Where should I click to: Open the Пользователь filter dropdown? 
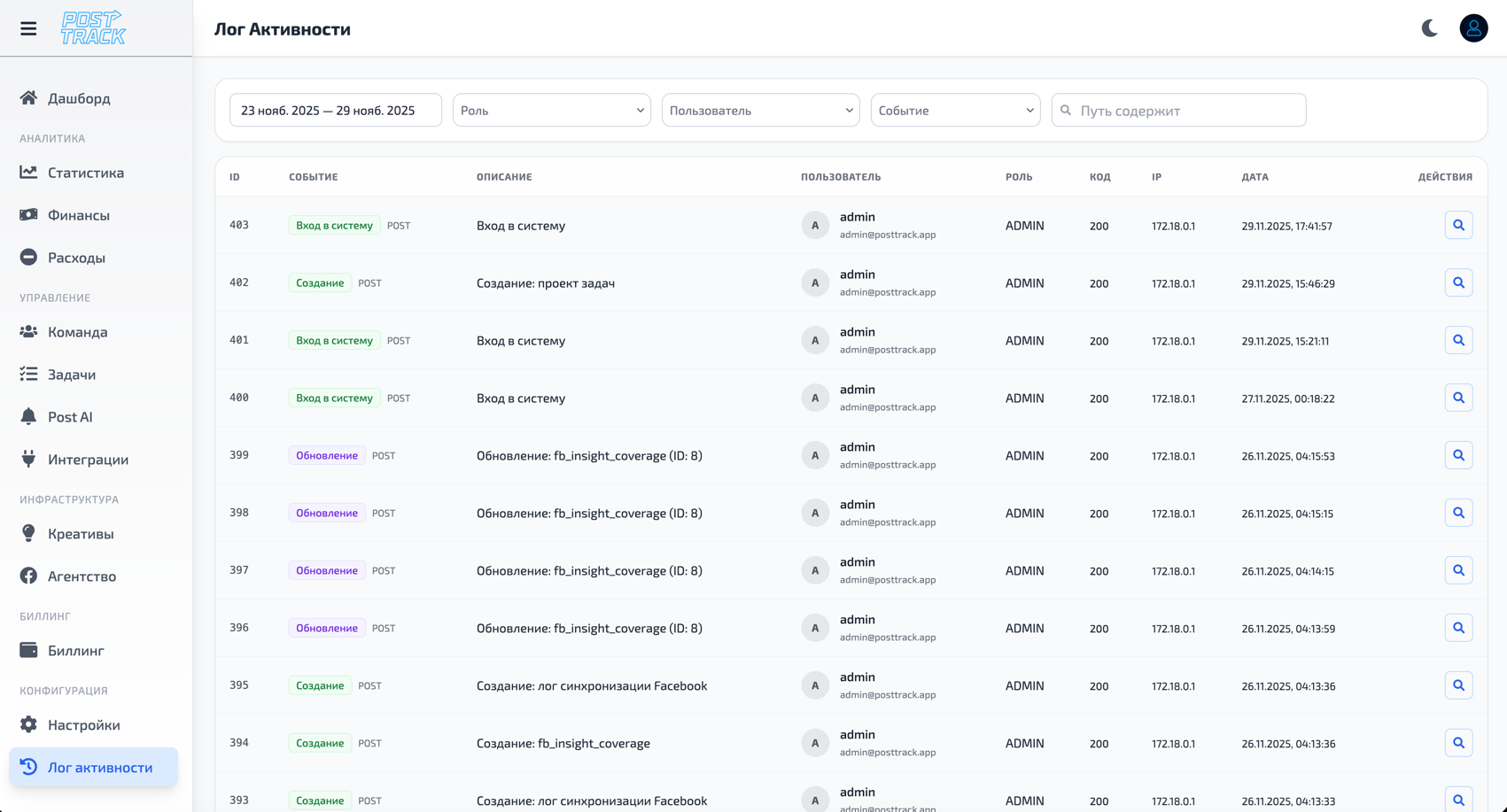pos(760,111)
